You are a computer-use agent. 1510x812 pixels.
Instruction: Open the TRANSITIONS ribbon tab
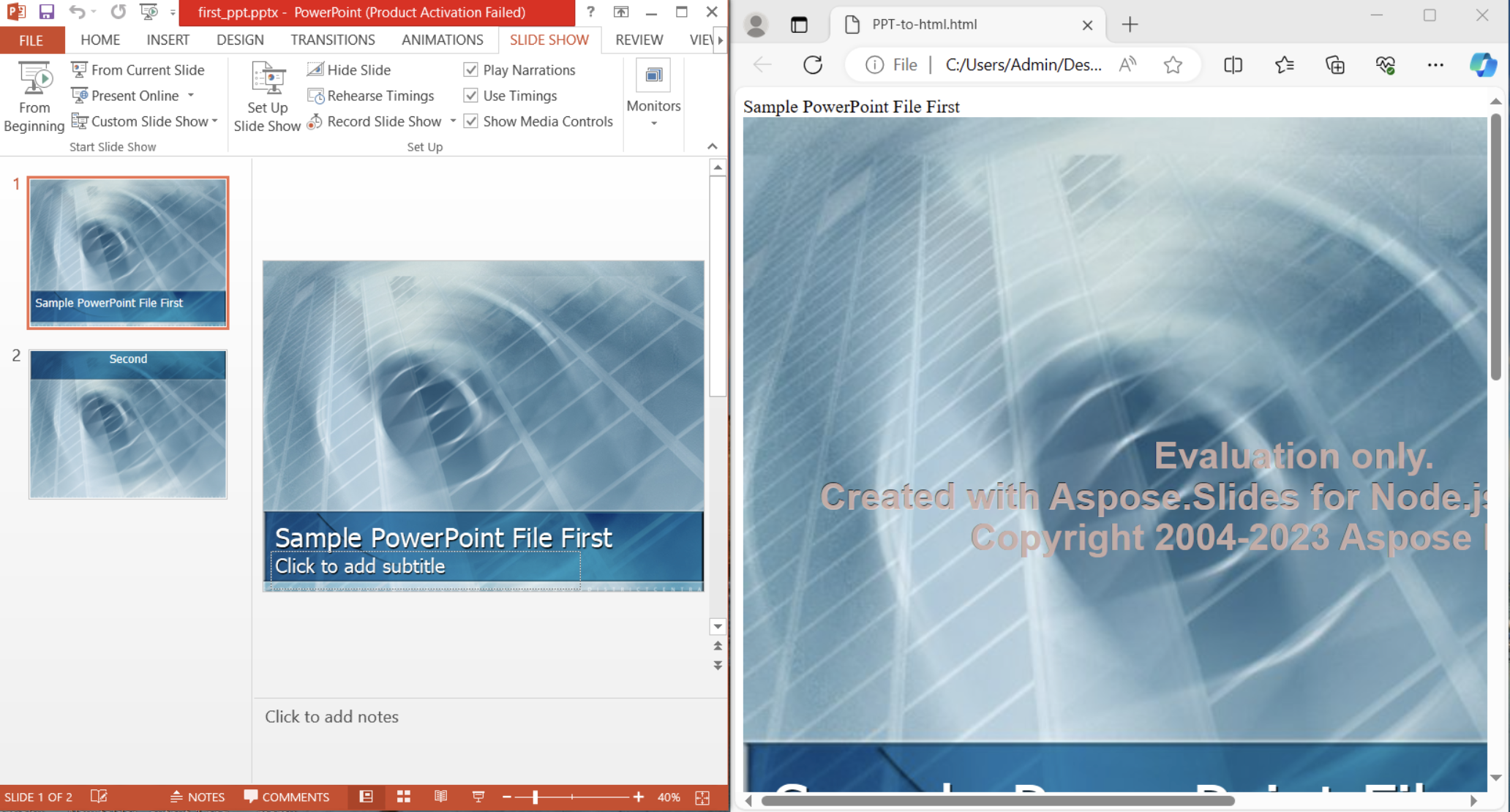coord(332,40)
